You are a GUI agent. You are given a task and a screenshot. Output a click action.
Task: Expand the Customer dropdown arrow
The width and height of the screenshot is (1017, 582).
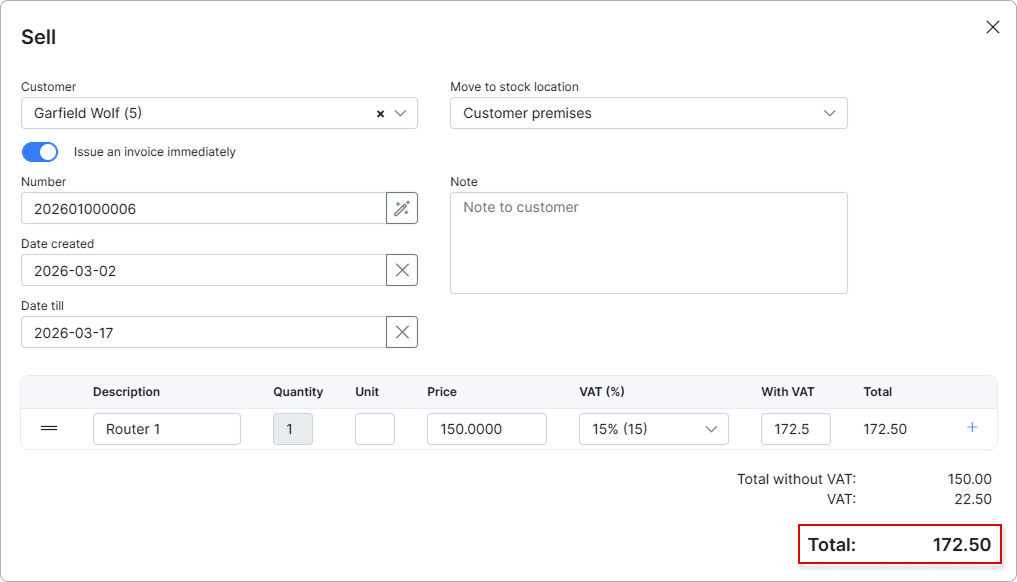(x=400, y=113)
